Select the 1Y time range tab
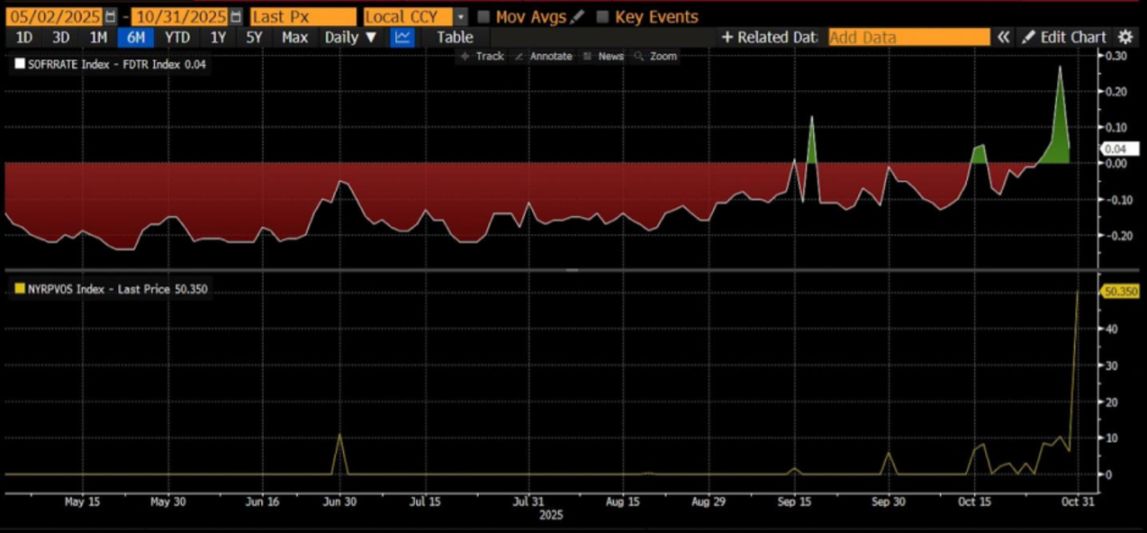Image resolution: width=1147 pixels, height=533 pixels. (217, 37)
